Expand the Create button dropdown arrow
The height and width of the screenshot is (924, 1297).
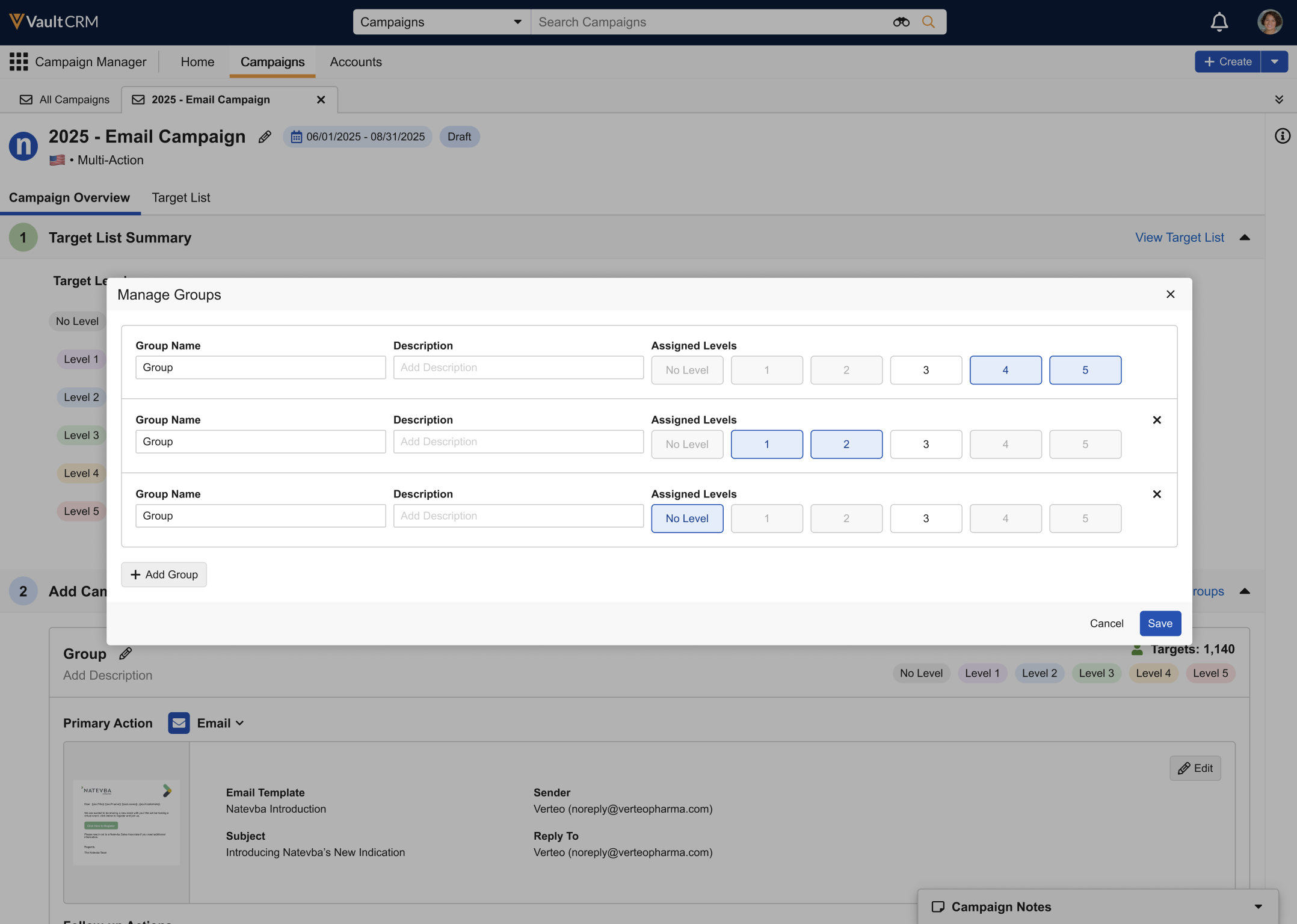pyautogui.click(x=1274, y=61)
